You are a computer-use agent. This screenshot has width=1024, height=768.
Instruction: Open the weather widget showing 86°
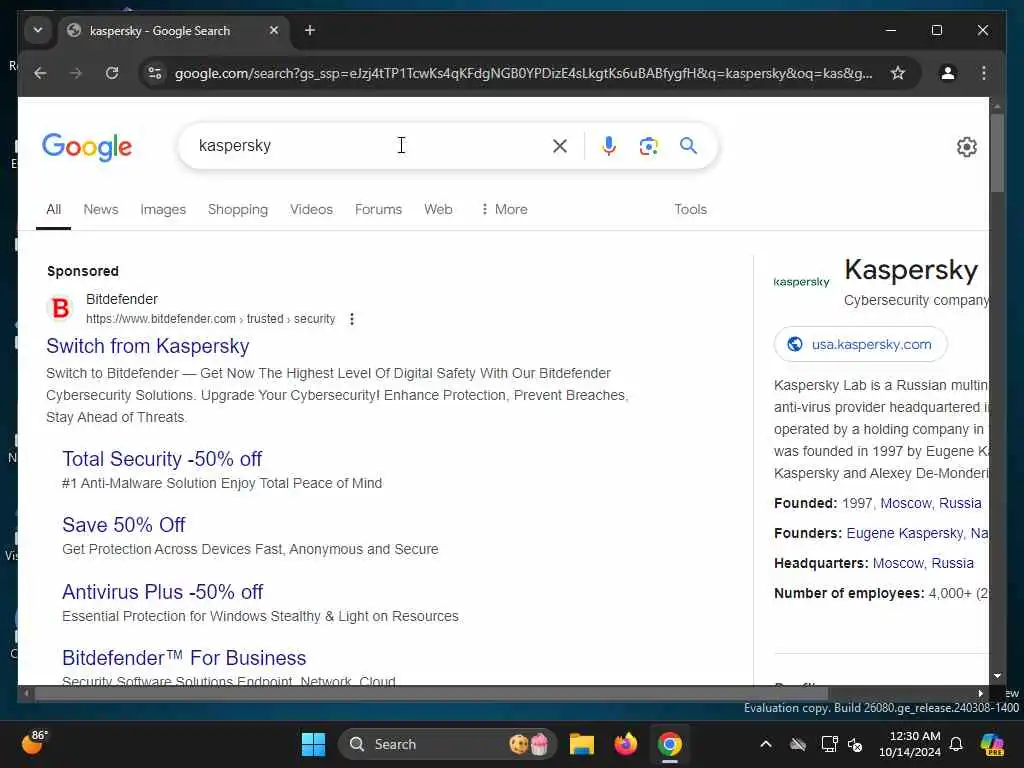tap(35, 743)
